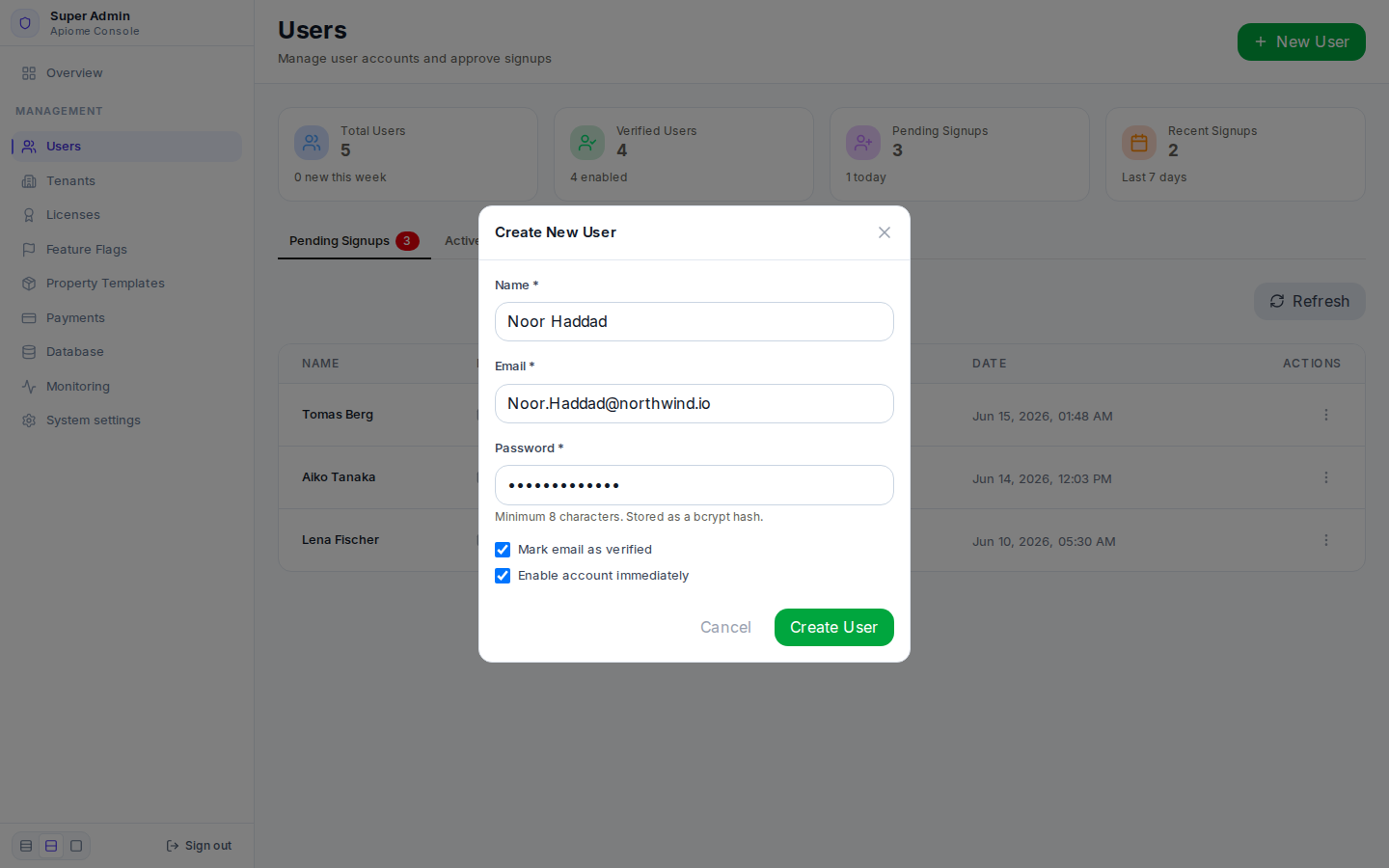Click the Property Templates cube icon
This screenshot has width=1389, height=868.
29,284
